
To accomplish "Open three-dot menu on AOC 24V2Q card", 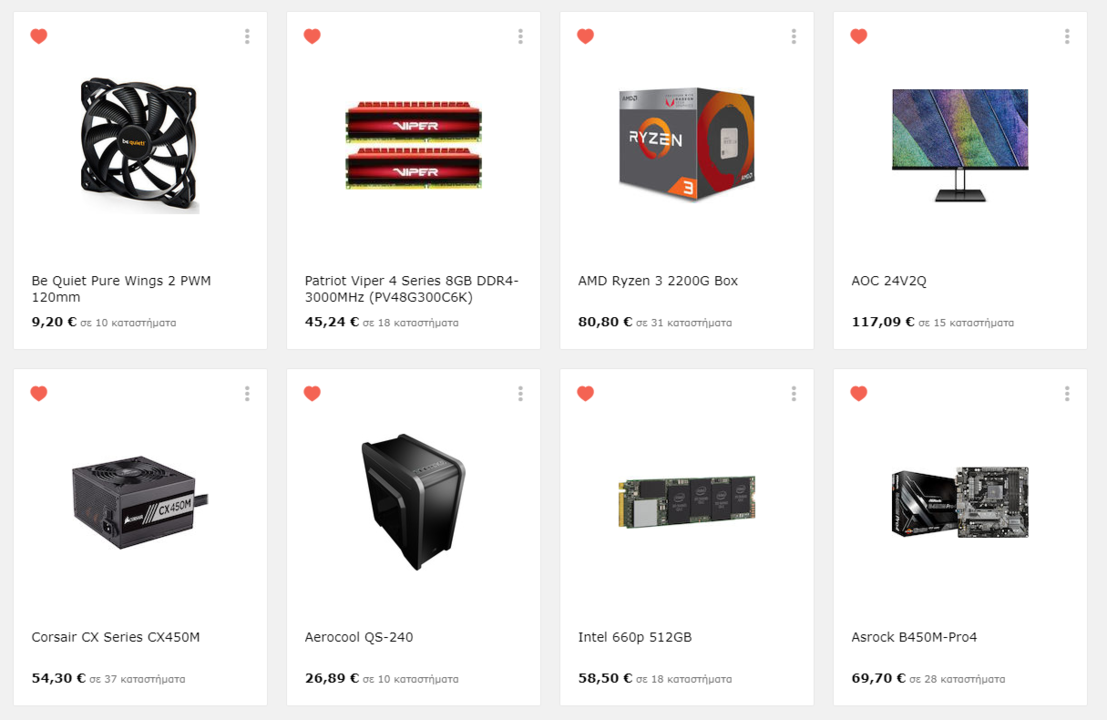I will point(1067,37).
